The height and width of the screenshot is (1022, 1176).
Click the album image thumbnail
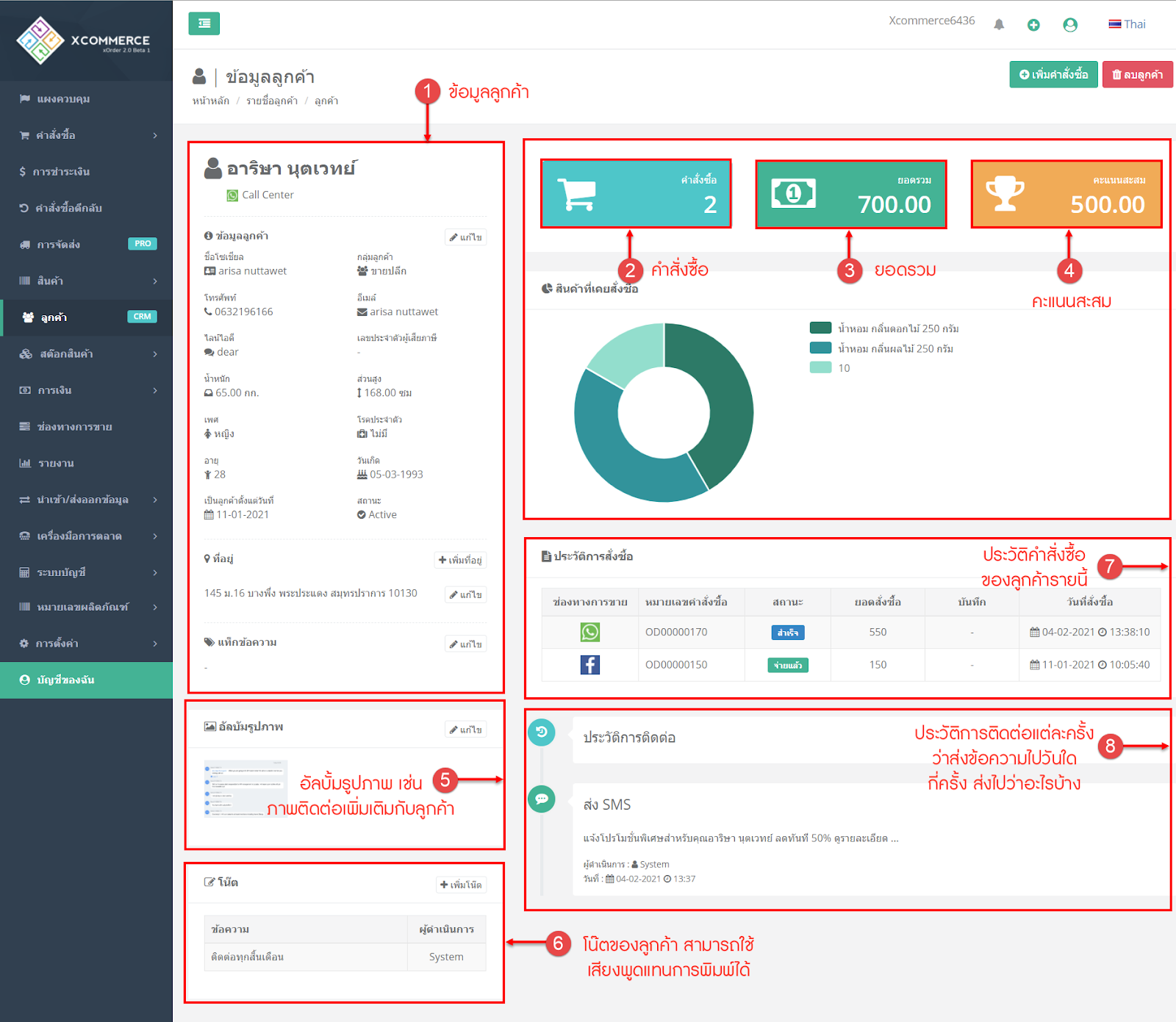pyautogui.click(x=245, y=791)
